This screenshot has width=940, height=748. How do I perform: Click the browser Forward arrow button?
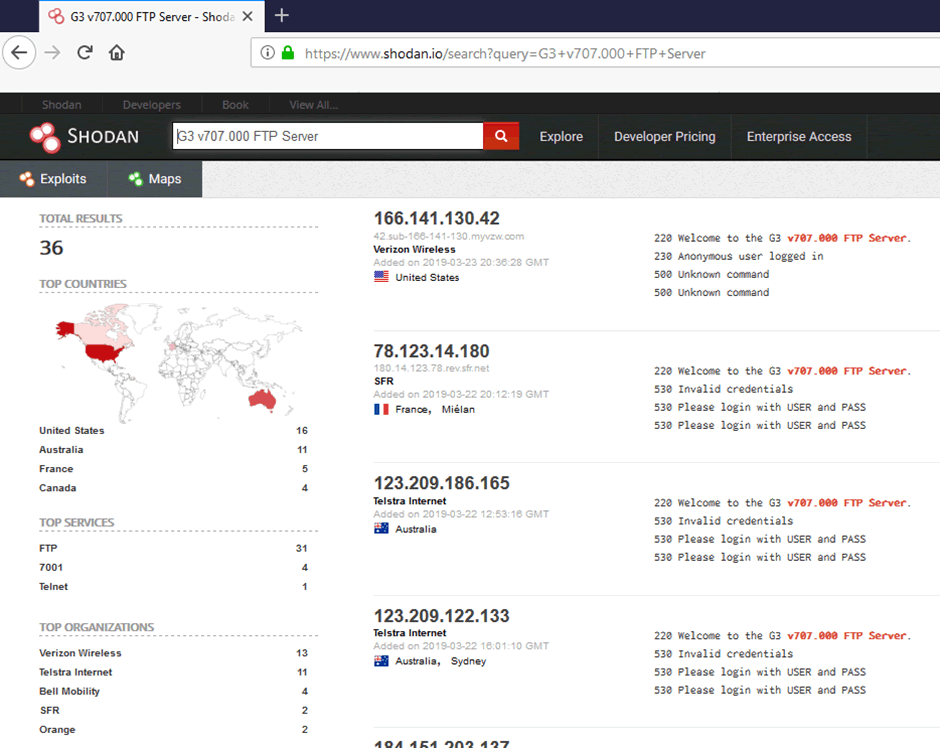click(x=52, y=53)
